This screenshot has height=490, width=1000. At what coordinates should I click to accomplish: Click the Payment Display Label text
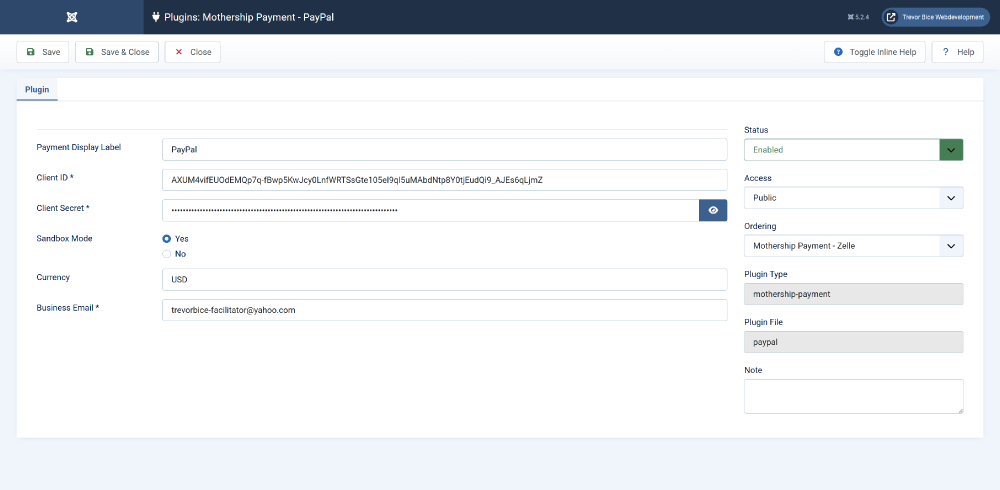[x=78, y=147]
